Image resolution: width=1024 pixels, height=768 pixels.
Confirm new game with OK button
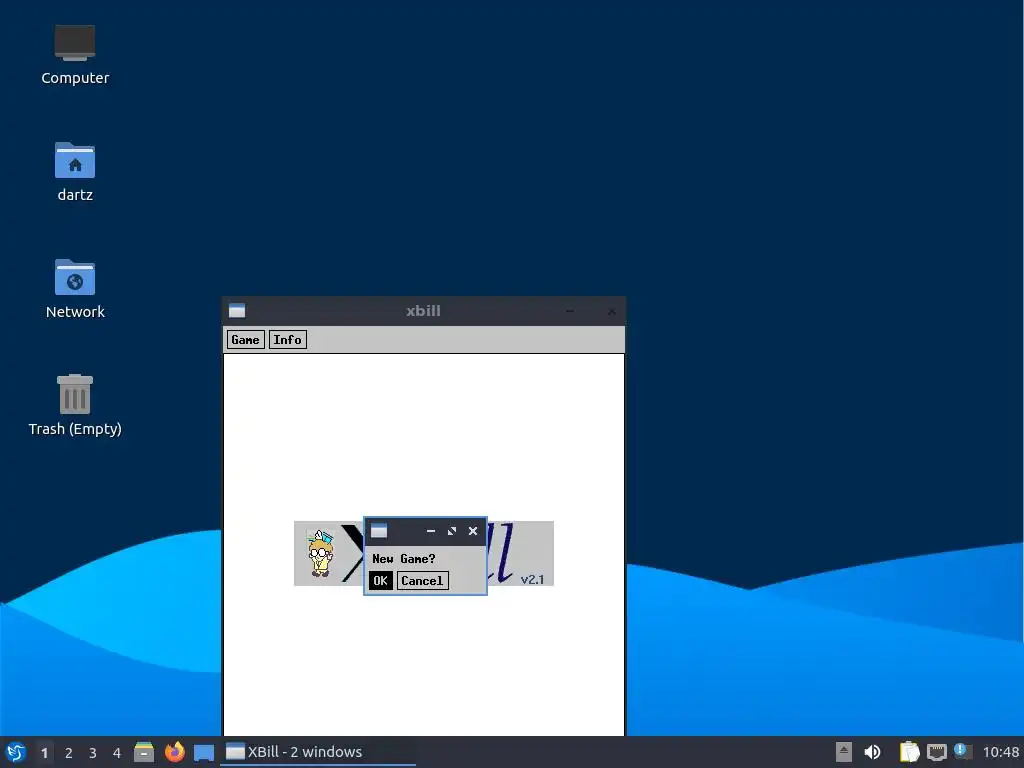point(381,581)
